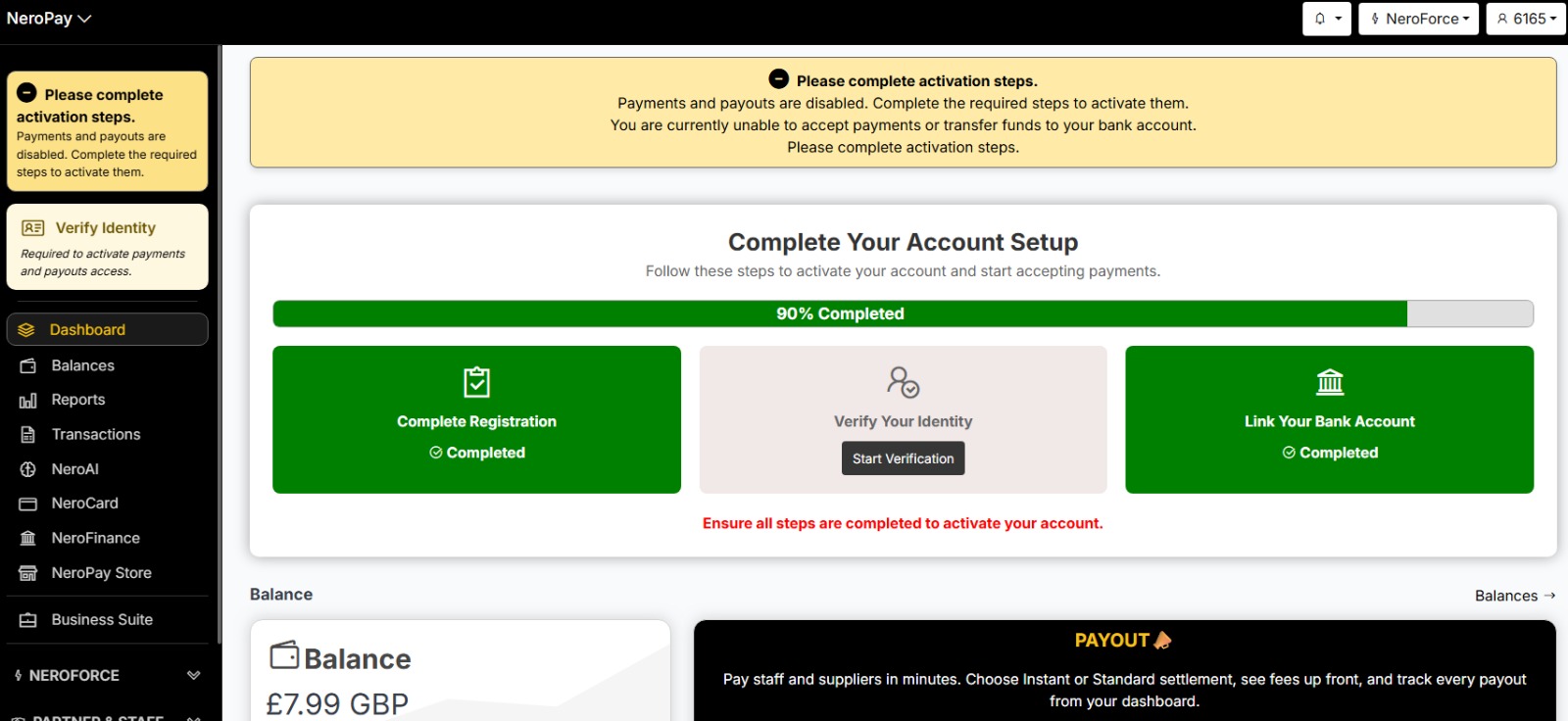Viewport: 1568px width, 721px height.
Task: Click the Transactions document icon
Action: (x=27, y=434)
